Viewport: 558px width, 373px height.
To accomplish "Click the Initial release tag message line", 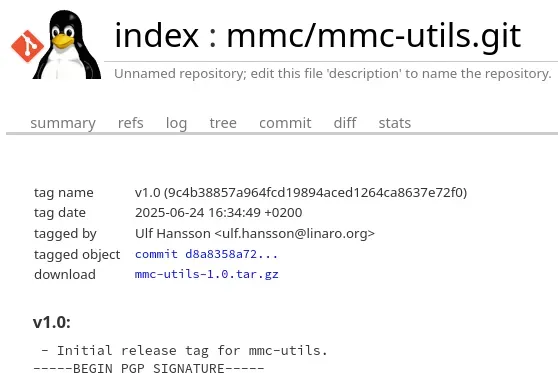I will pos(184,351).
